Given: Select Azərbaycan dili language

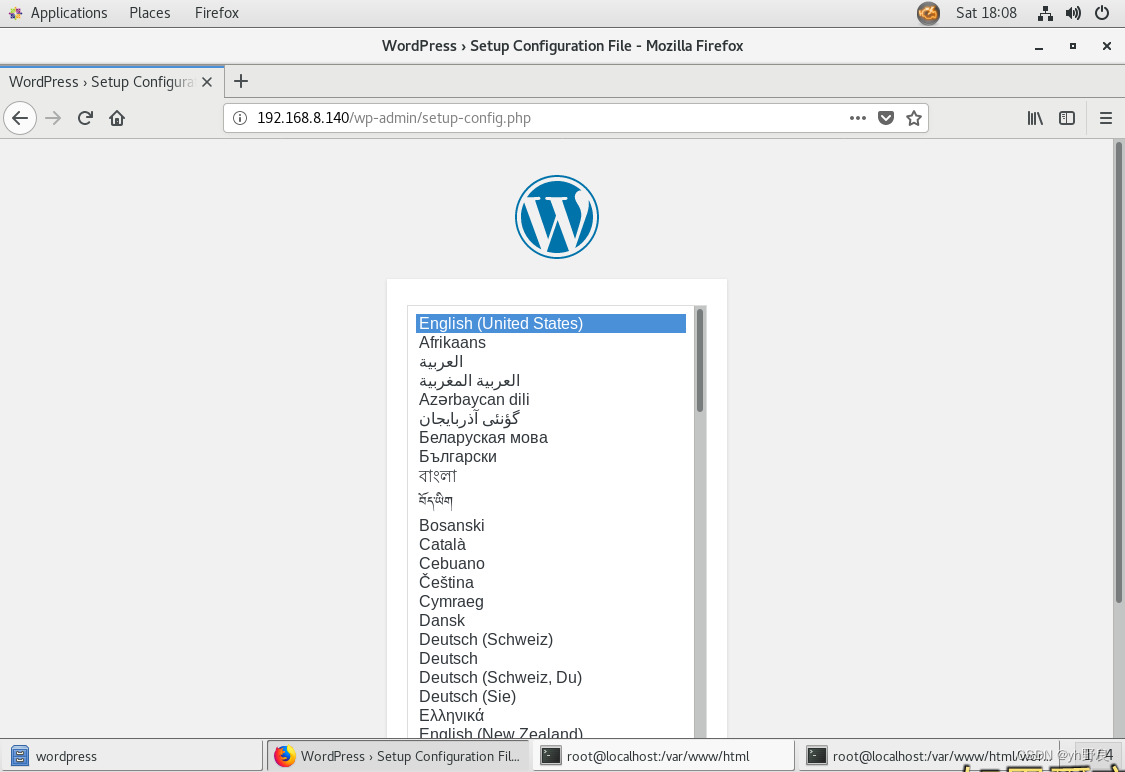Looking at the screenshot, I should [x=550, y=400].
